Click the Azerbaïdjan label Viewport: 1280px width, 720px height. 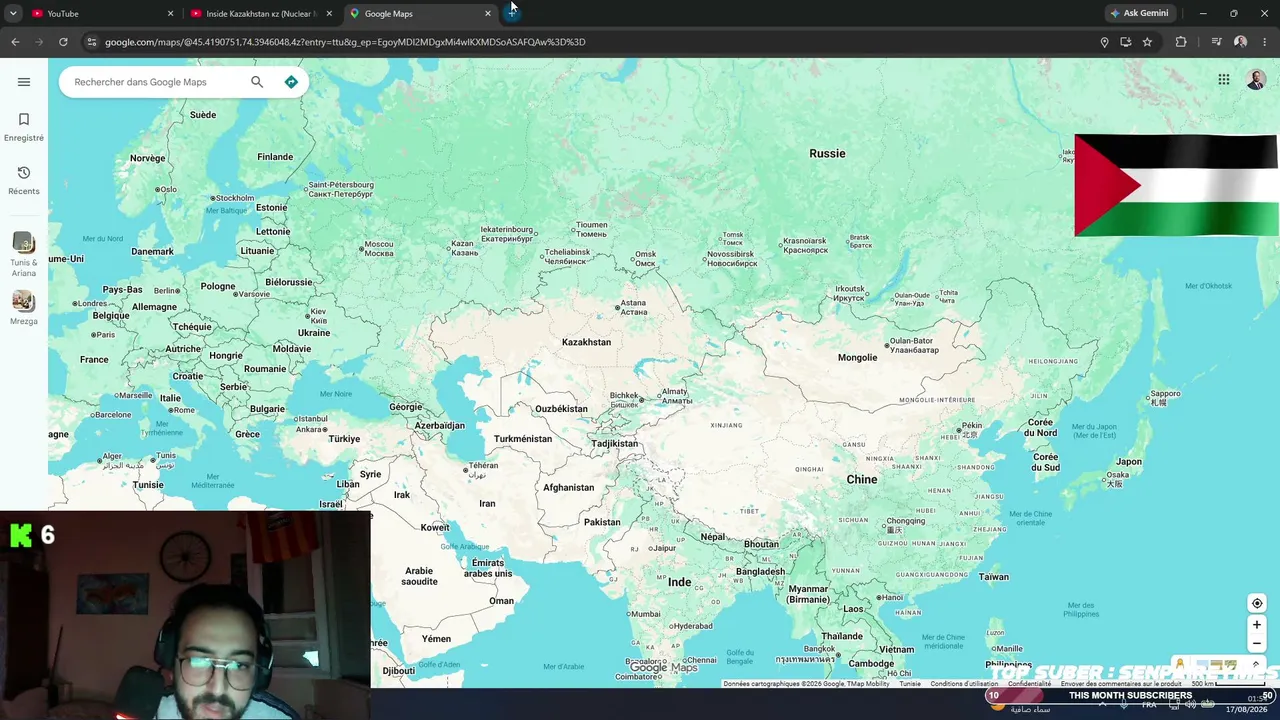click(439, 426)
